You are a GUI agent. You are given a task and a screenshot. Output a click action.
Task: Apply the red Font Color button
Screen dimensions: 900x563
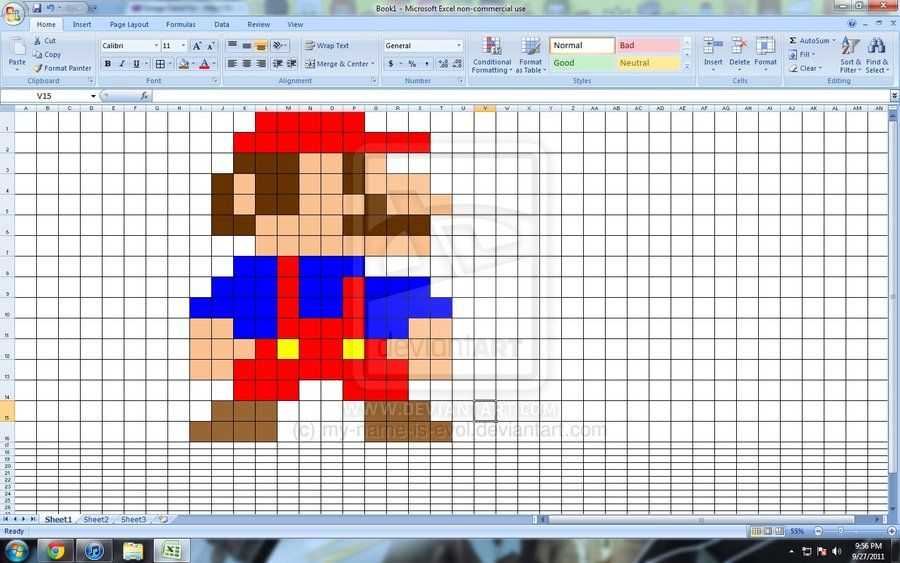[204, 64]
